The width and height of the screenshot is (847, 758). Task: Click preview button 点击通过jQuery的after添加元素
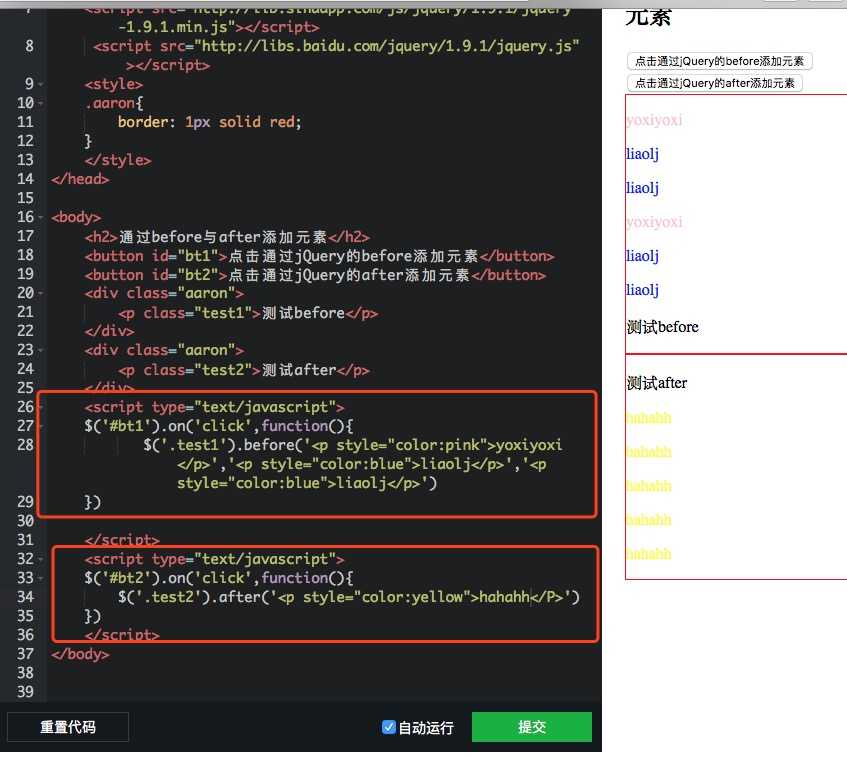pyautogui.click(x=715, y=83)
